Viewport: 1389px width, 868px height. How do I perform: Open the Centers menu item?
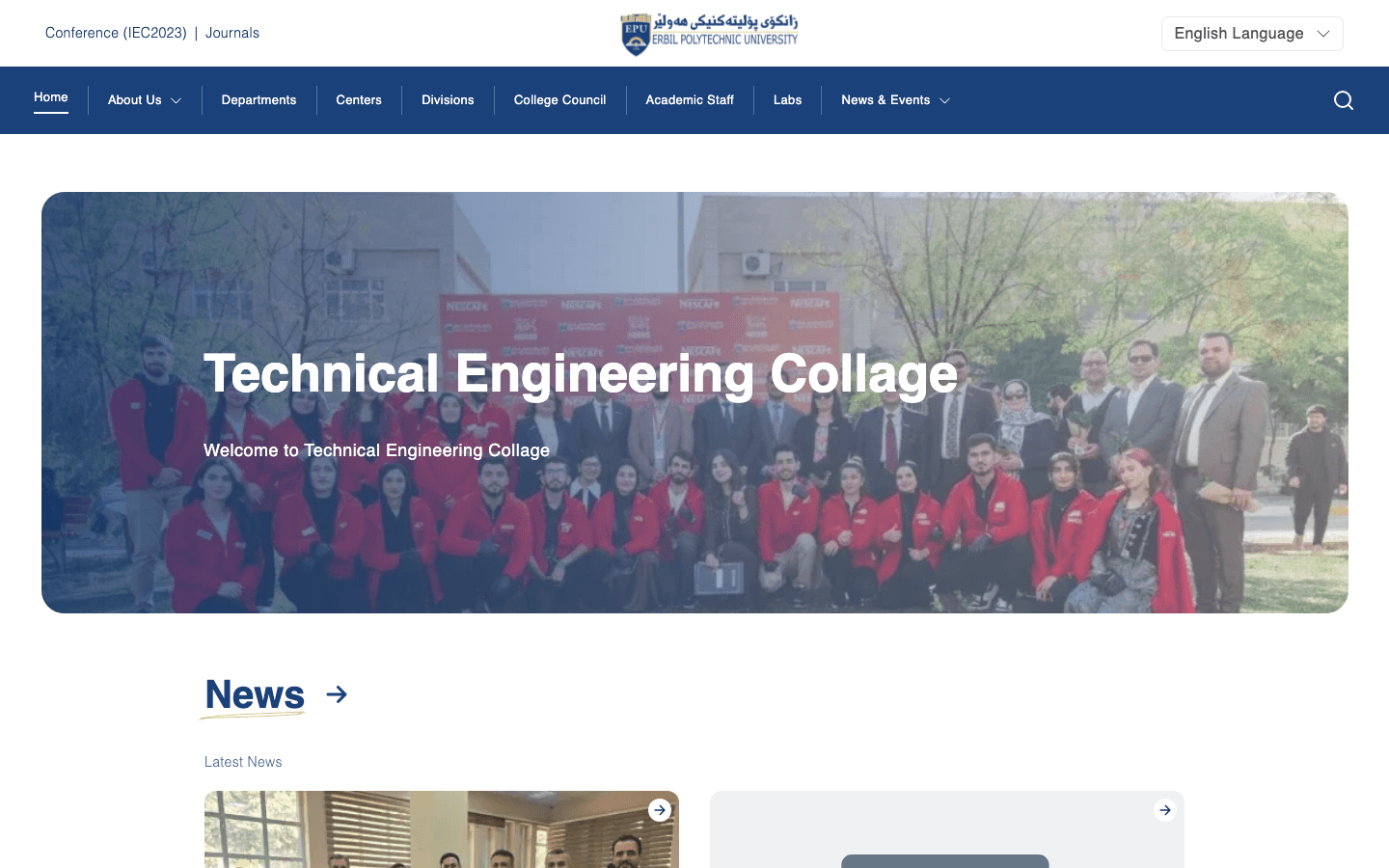click(359, 100)
